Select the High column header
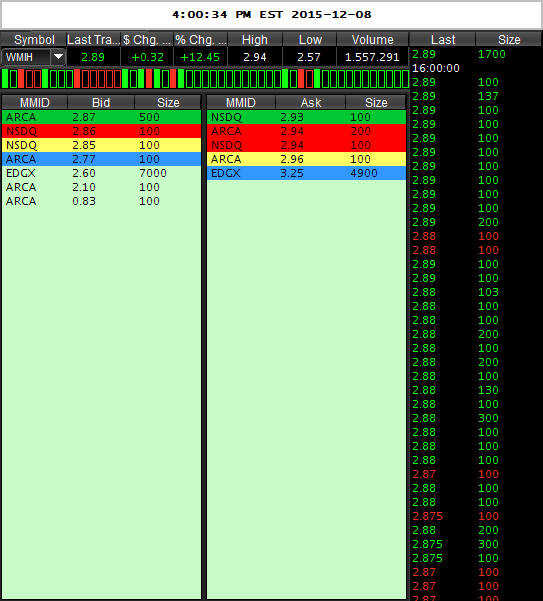Screen dimensions: 543x601 (255, 39)
